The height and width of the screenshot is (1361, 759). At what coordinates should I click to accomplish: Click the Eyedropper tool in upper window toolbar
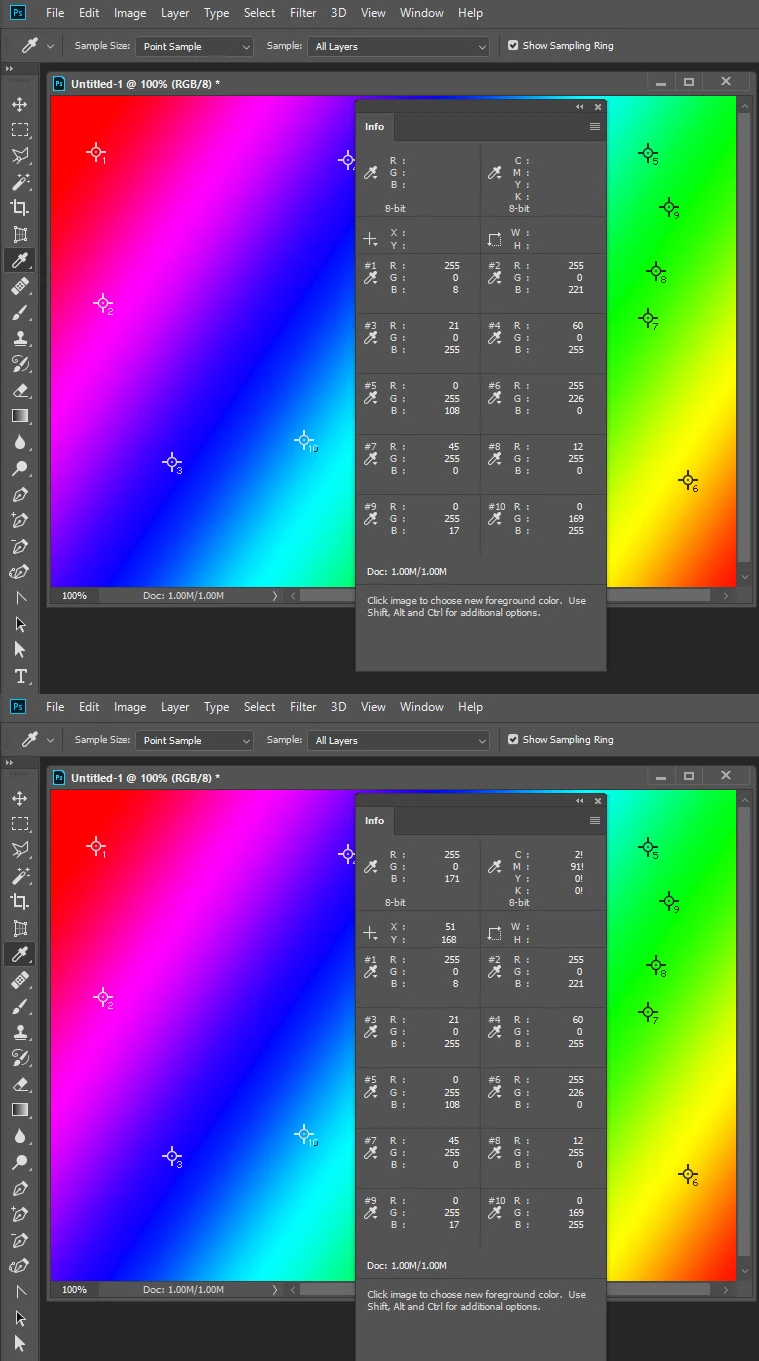[x=19, y=260]
